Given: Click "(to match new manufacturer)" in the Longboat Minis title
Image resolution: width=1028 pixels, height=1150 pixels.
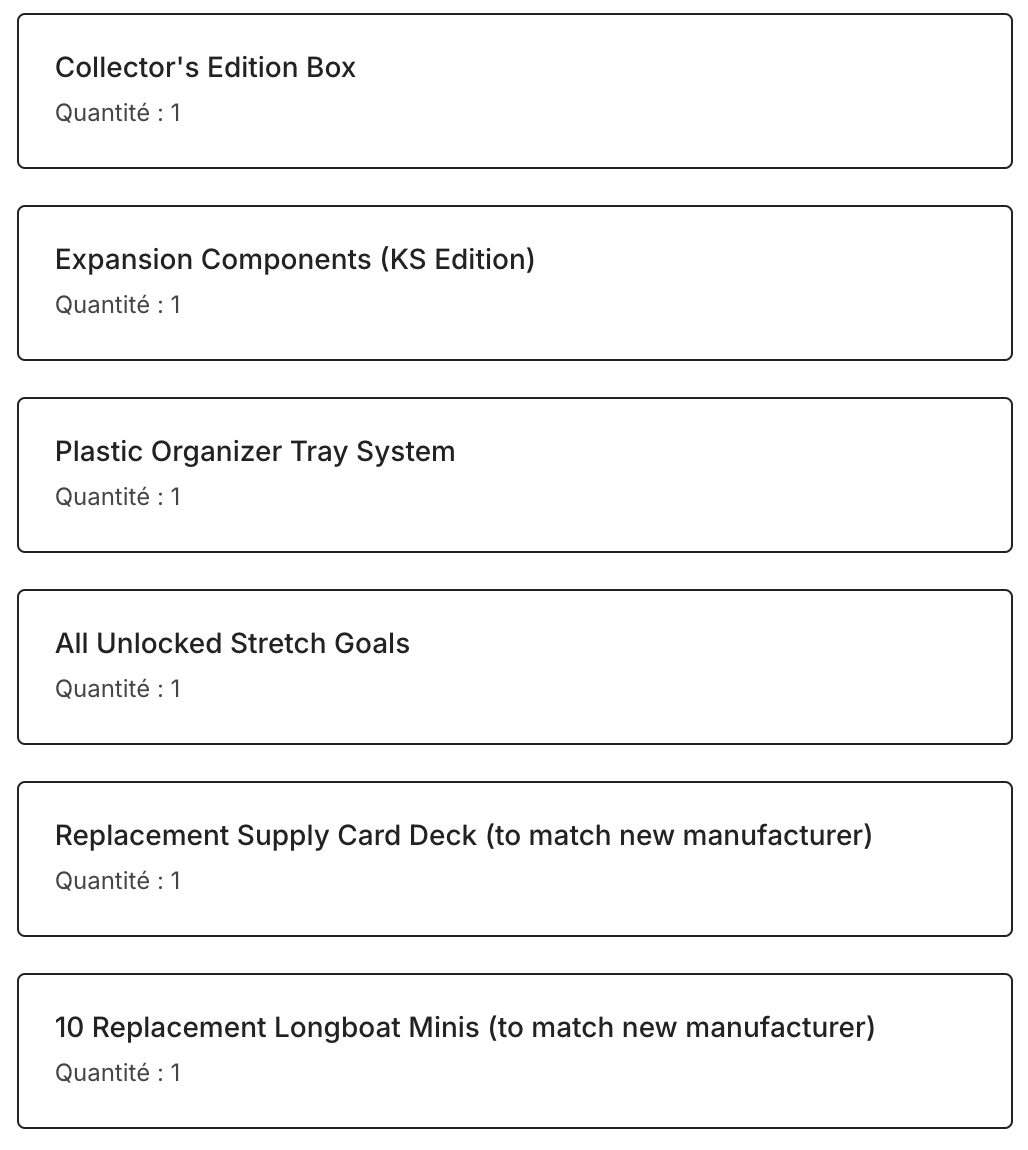Looking at the screenshot, I should click(681, 1027).
